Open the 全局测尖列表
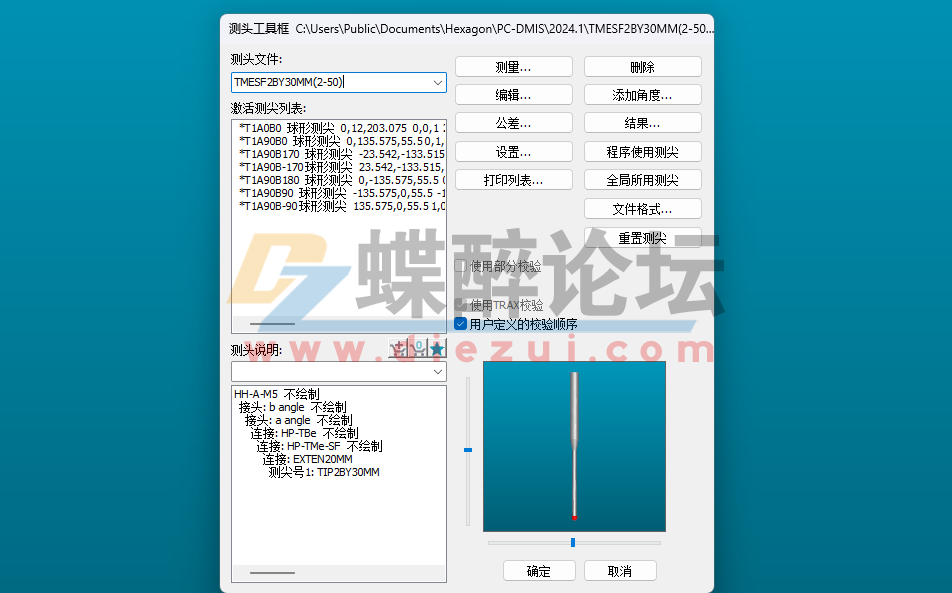This screenshot has width=952, height=593. click(642, 179)
